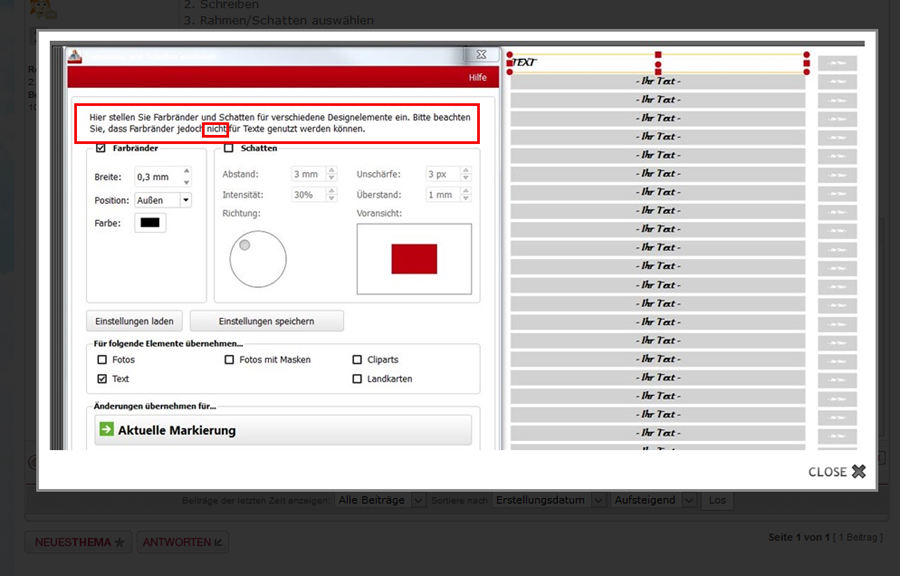The height and width of the screenshot is (576, 900).
Task: Click the Überstand field showing 1 mm
Action: tap(443, 194)
